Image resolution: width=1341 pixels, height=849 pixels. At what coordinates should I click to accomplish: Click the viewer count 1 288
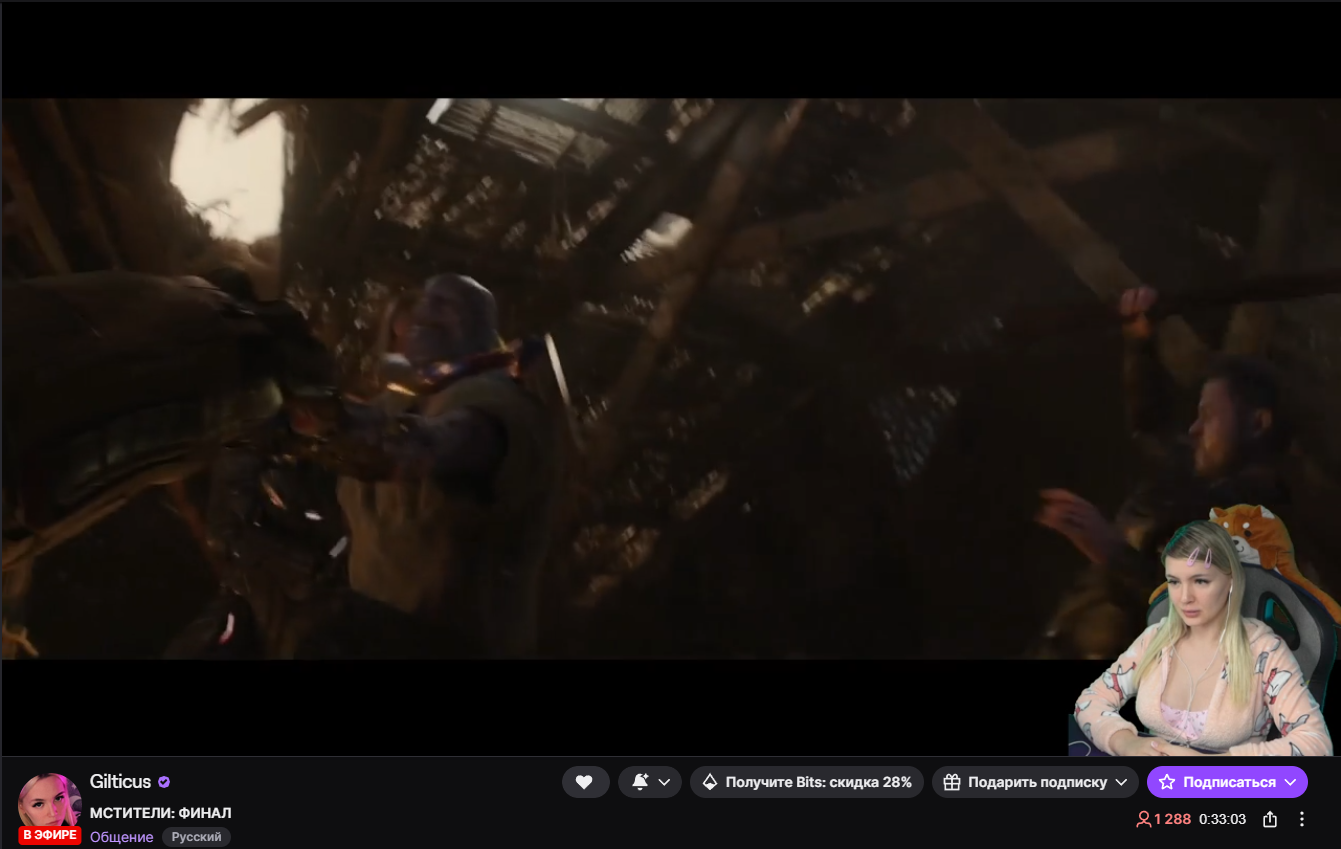[x=1164, y=819]
